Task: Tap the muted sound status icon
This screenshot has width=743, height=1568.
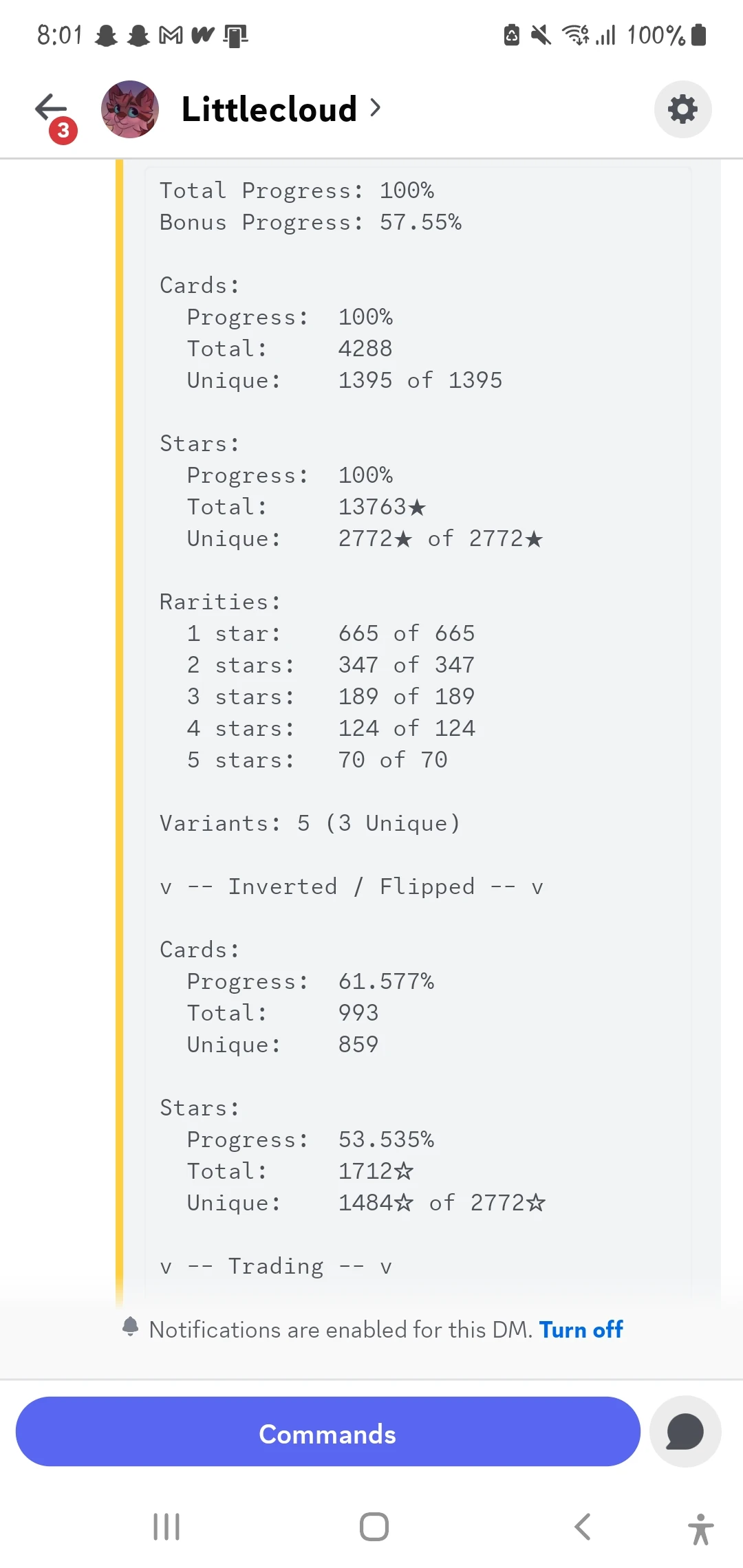Action: [541, 34]
